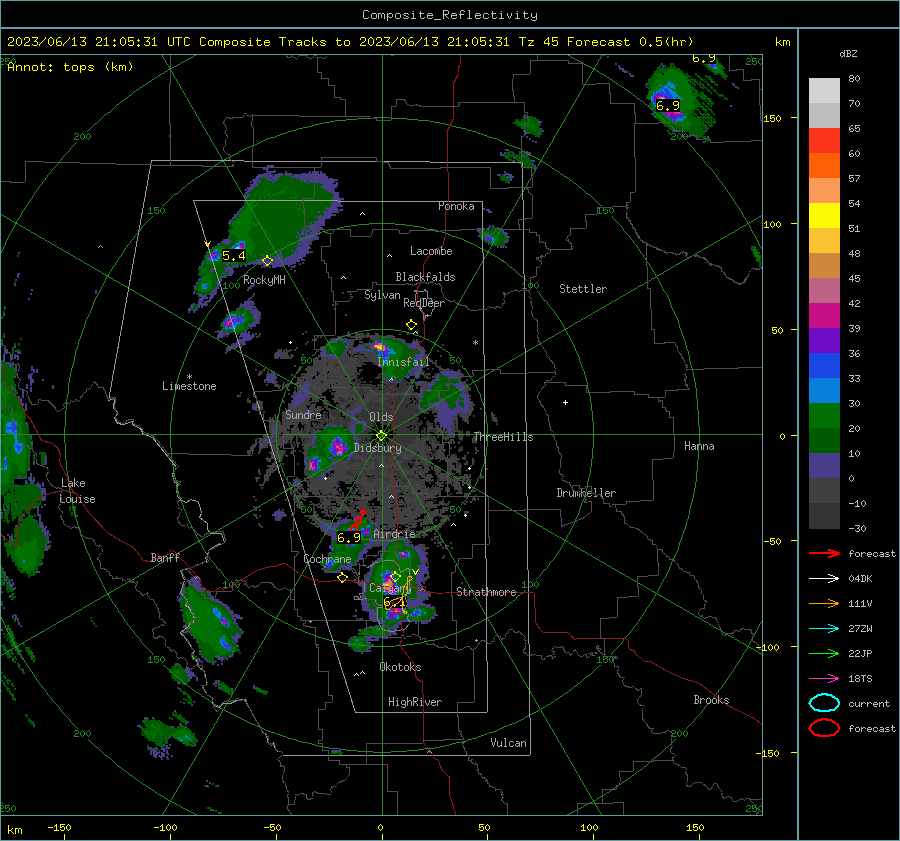Click the Airdrie city label
Viewport: 900px width, 841px height.
394,534
